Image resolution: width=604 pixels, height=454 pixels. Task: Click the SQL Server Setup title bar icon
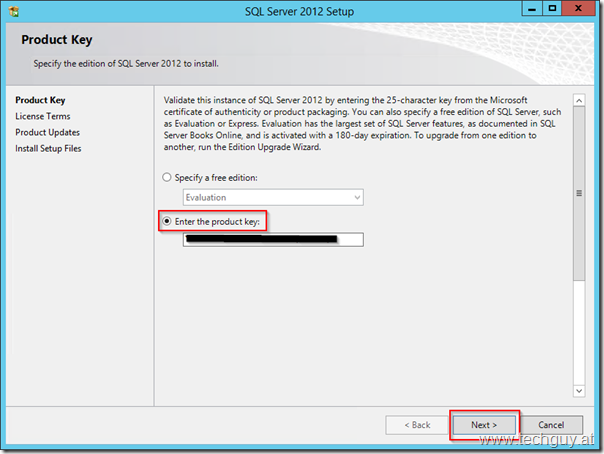pos(14,12)
